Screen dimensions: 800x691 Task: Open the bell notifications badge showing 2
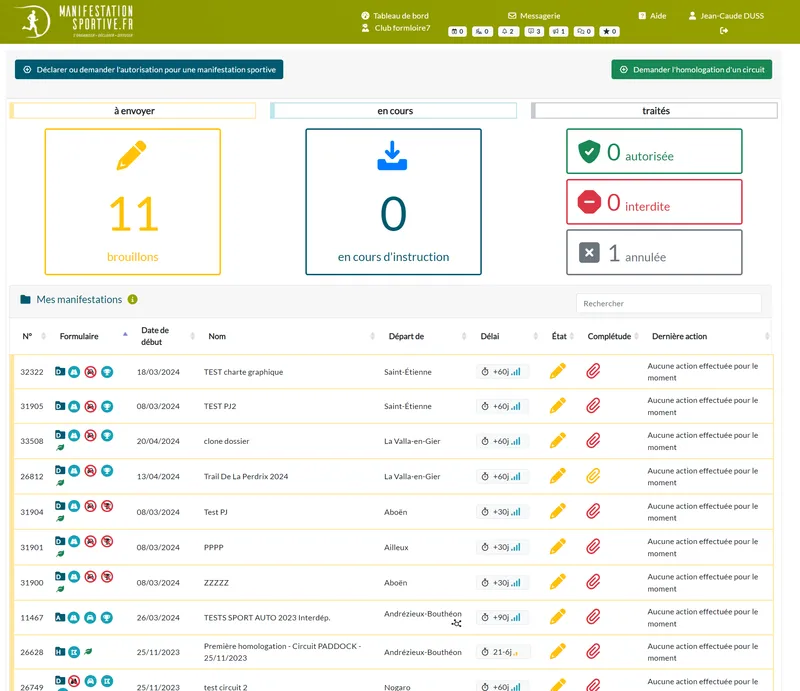(508, 32)
